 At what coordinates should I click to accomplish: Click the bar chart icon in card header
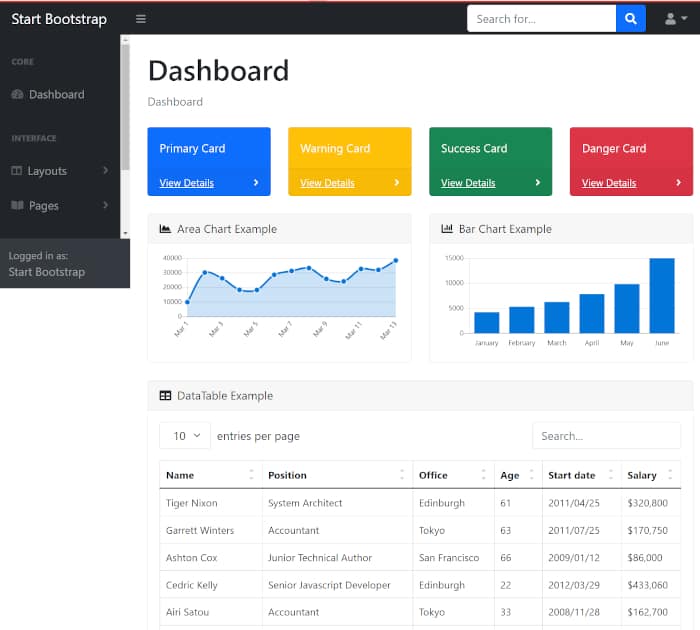coord(447,229)
